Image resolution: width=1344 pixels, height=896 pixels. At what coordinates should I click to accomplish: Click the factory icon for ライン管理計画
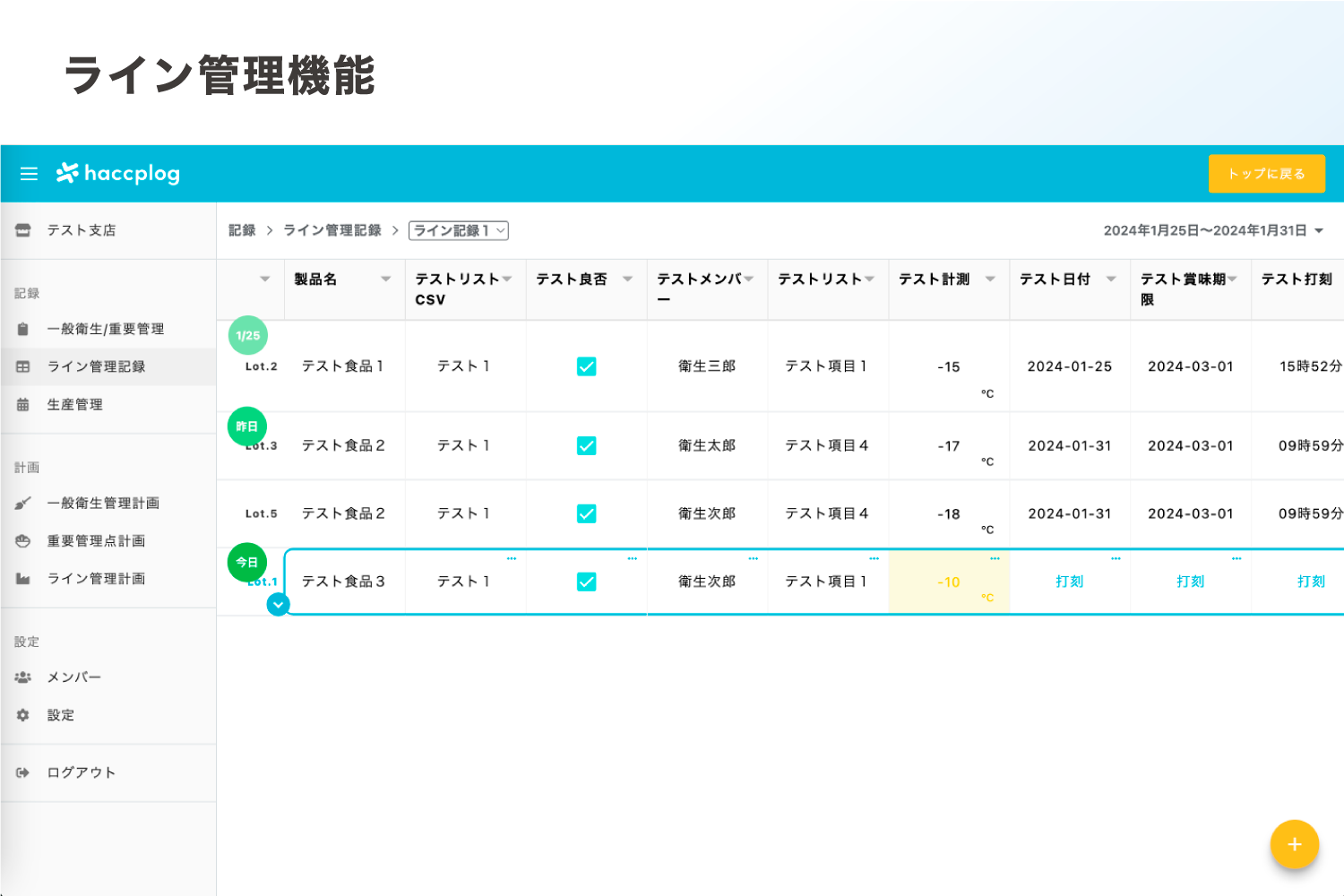click(23, 578)
